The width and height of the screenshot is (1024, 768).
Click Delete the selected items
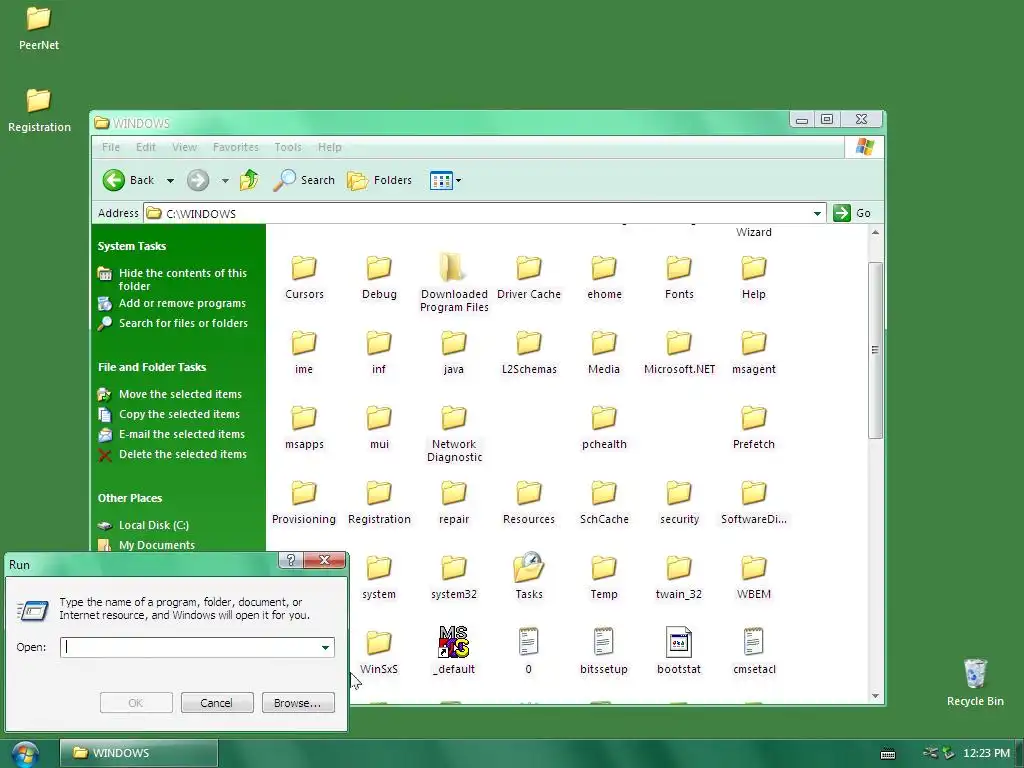(183, 454)
